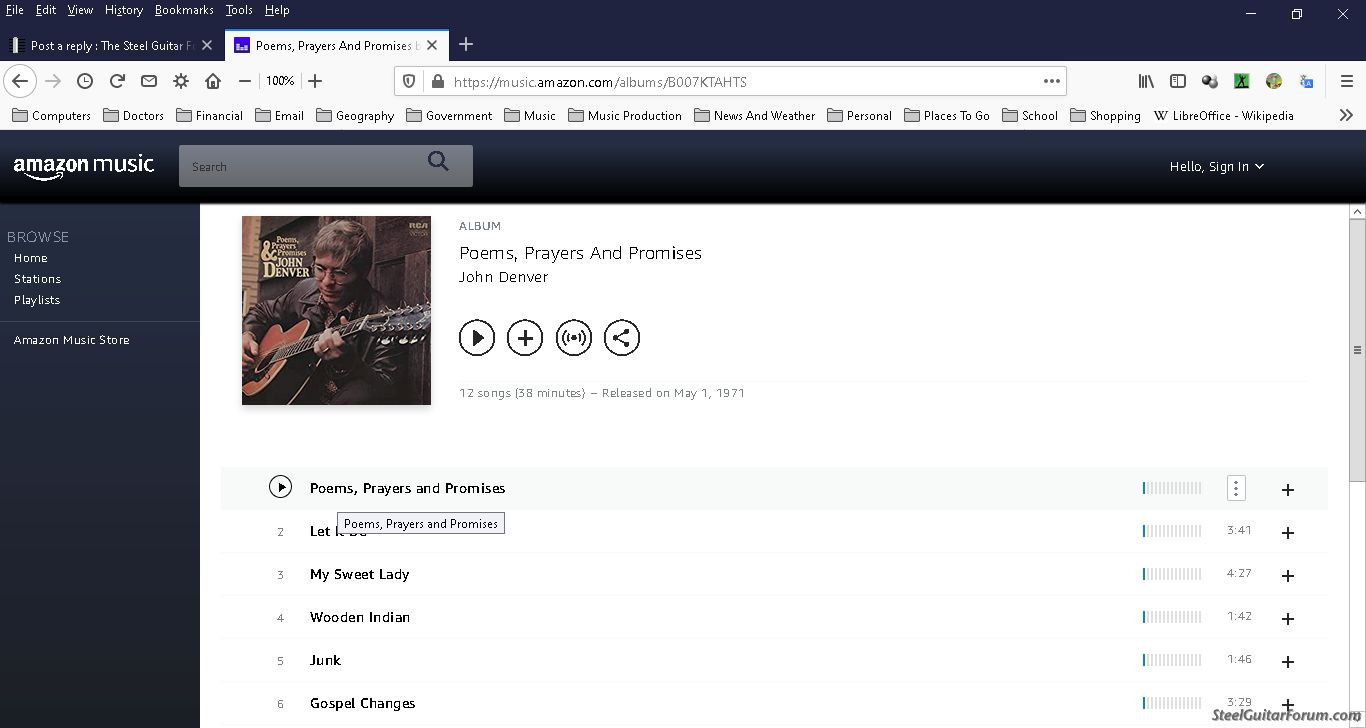Image resolution: width=1366 pixels, height=728 pixels.
Task: Click the search magnifier icon
Action: [x=438, y=162]
